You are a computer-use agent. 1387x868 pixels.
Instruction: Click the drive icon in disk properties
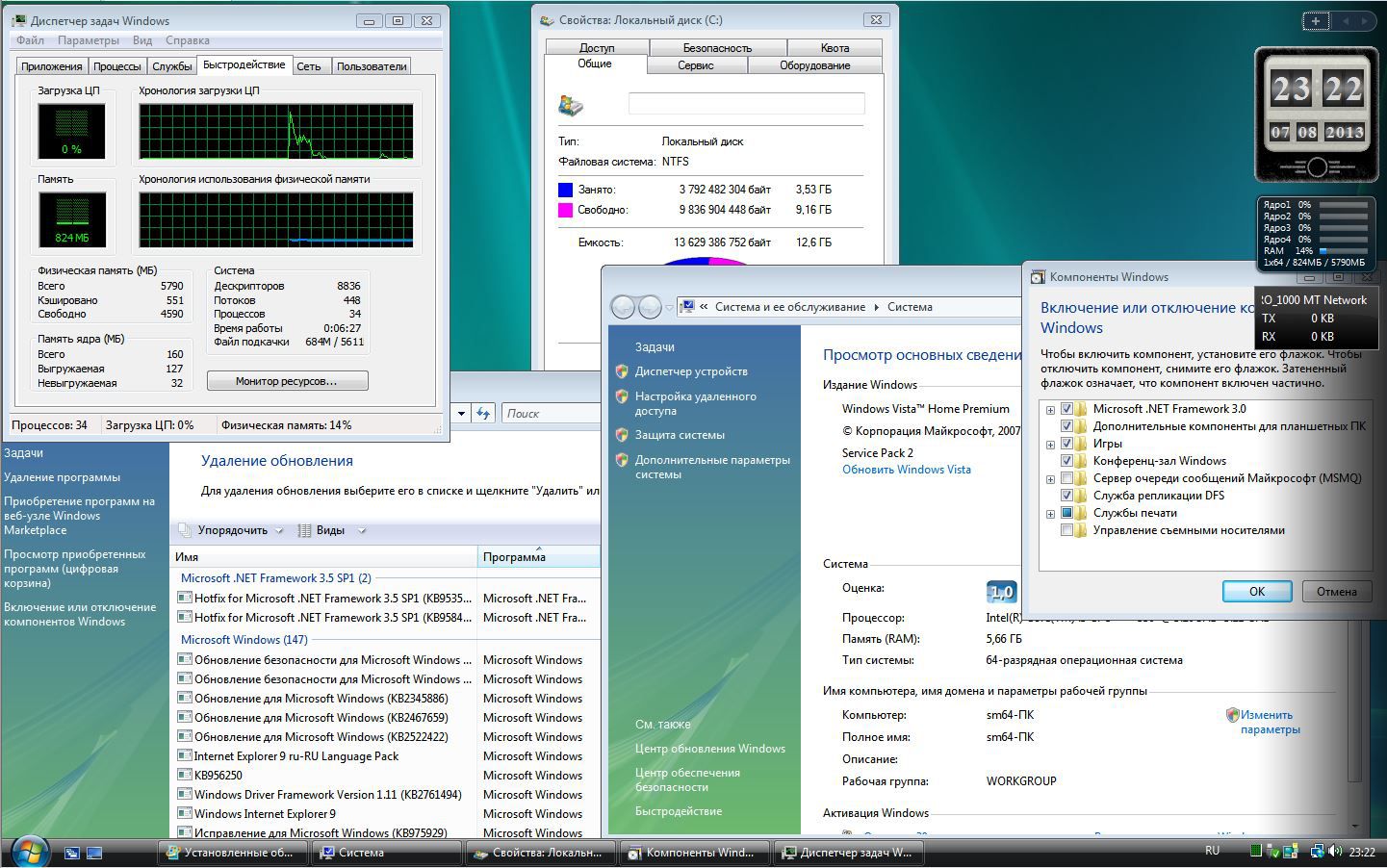(x=571, y=104)
